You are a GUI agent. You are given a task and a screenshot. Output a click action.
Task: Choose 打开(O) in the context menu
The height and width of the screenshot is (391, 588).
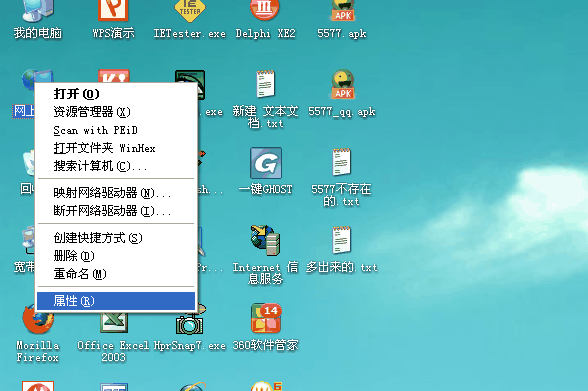tap(116, 94)
